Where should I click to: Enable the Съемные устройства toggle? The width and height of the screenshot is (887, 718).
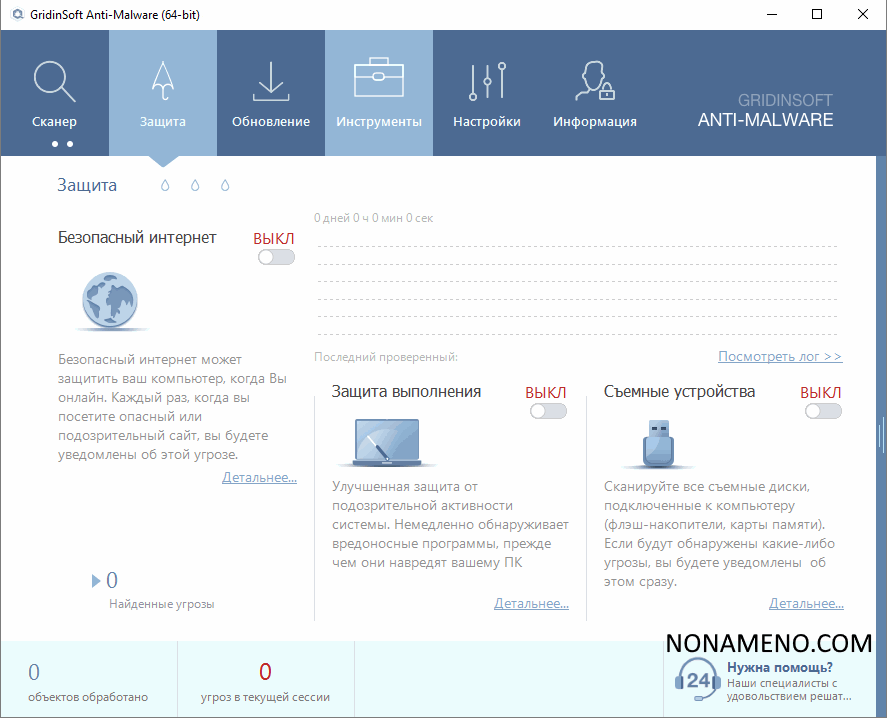click(x=823, y=411)
